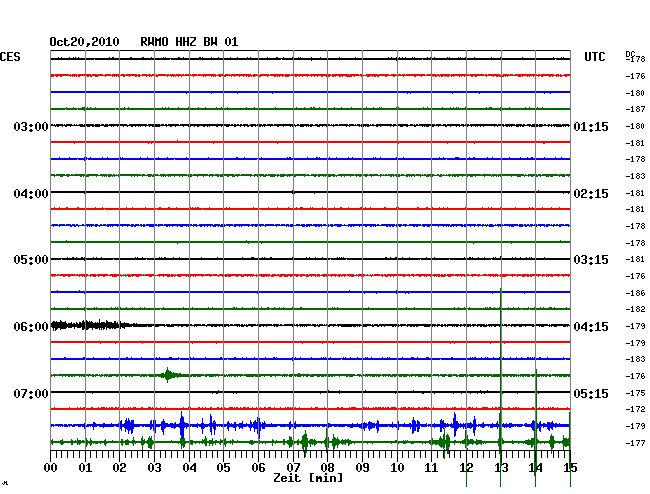Click the DC offset value "-182"
Viewport: 650px width, 494px height.
pyautogui.click(x=635, y=309)
